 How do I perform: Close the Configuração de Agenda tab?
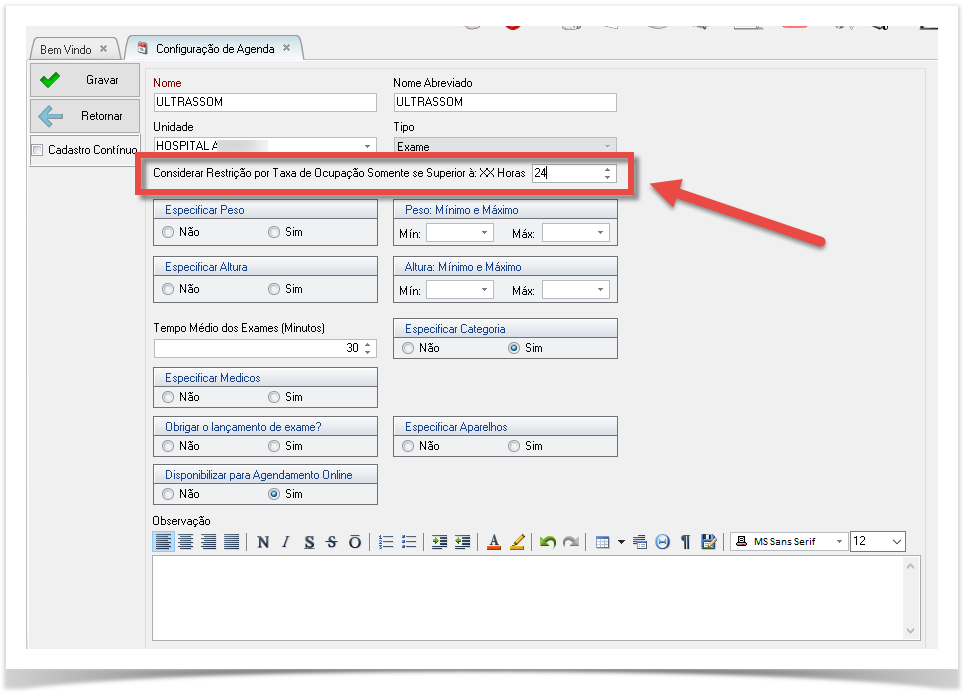click(286, 48)
